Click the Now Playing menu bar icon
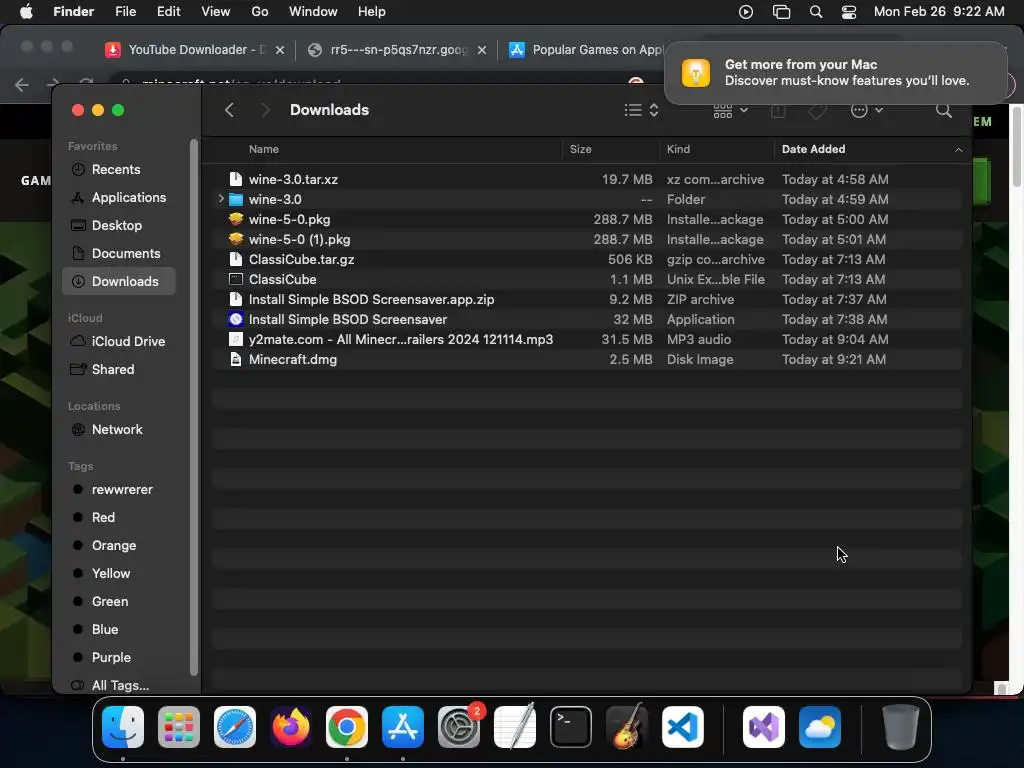This screenshot has width=1024, height=768. coord(746,12)
